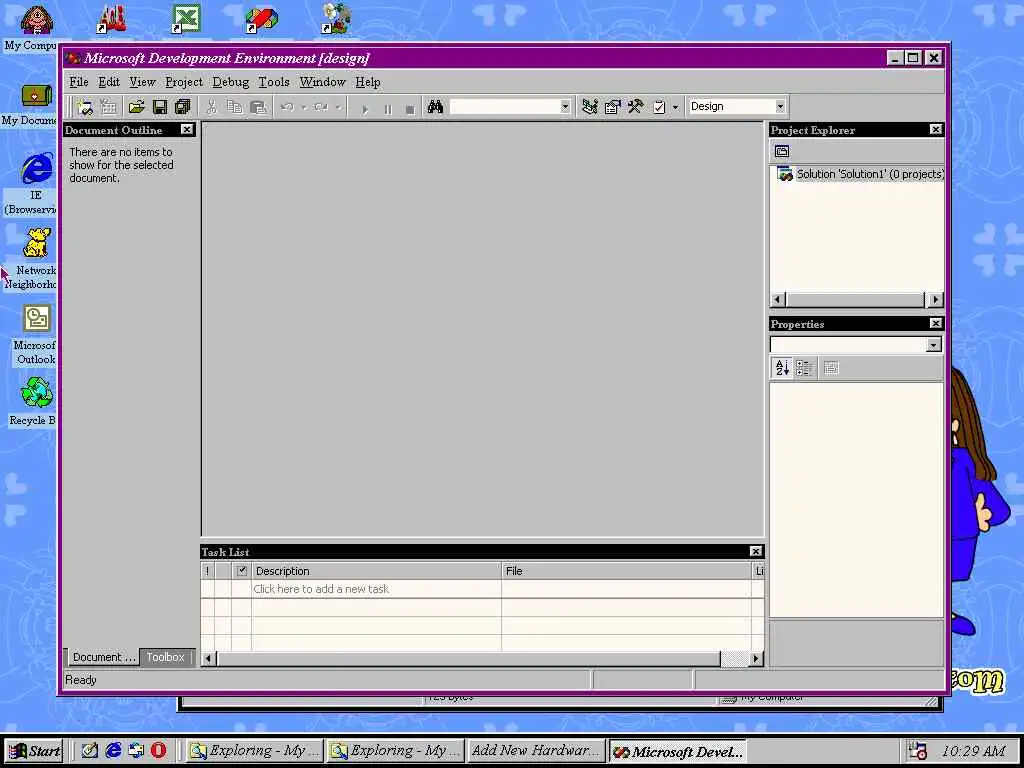Open the Design view mode dropdown
1024x768 pixels.
(780, 106)
